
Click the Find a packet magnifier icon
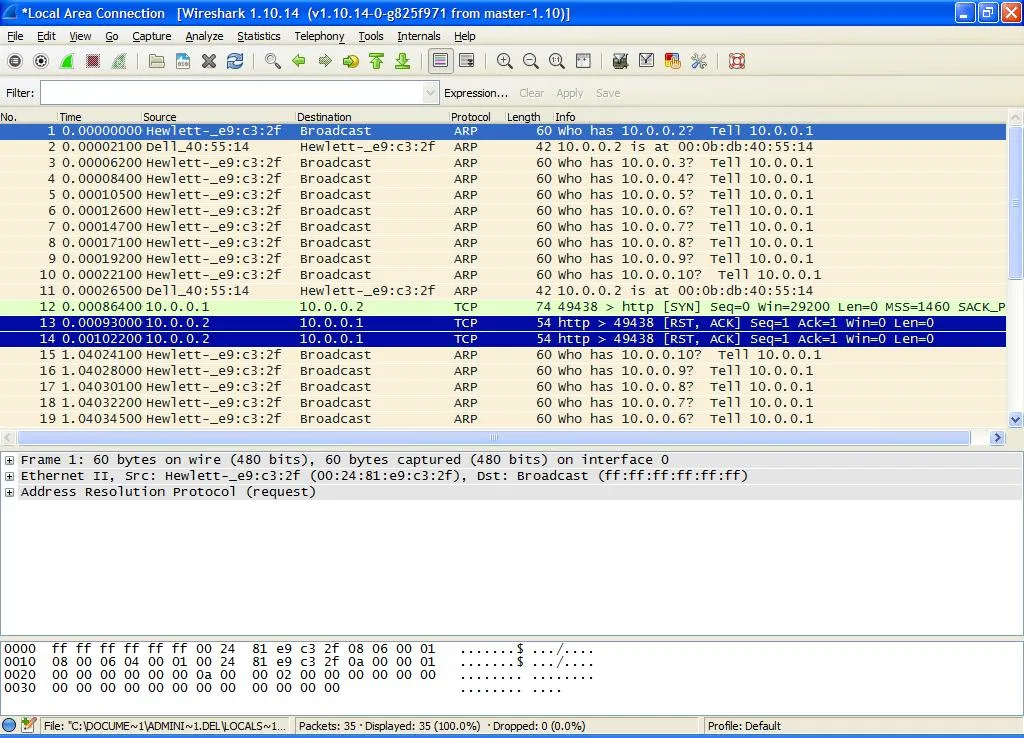pos(272,61)
